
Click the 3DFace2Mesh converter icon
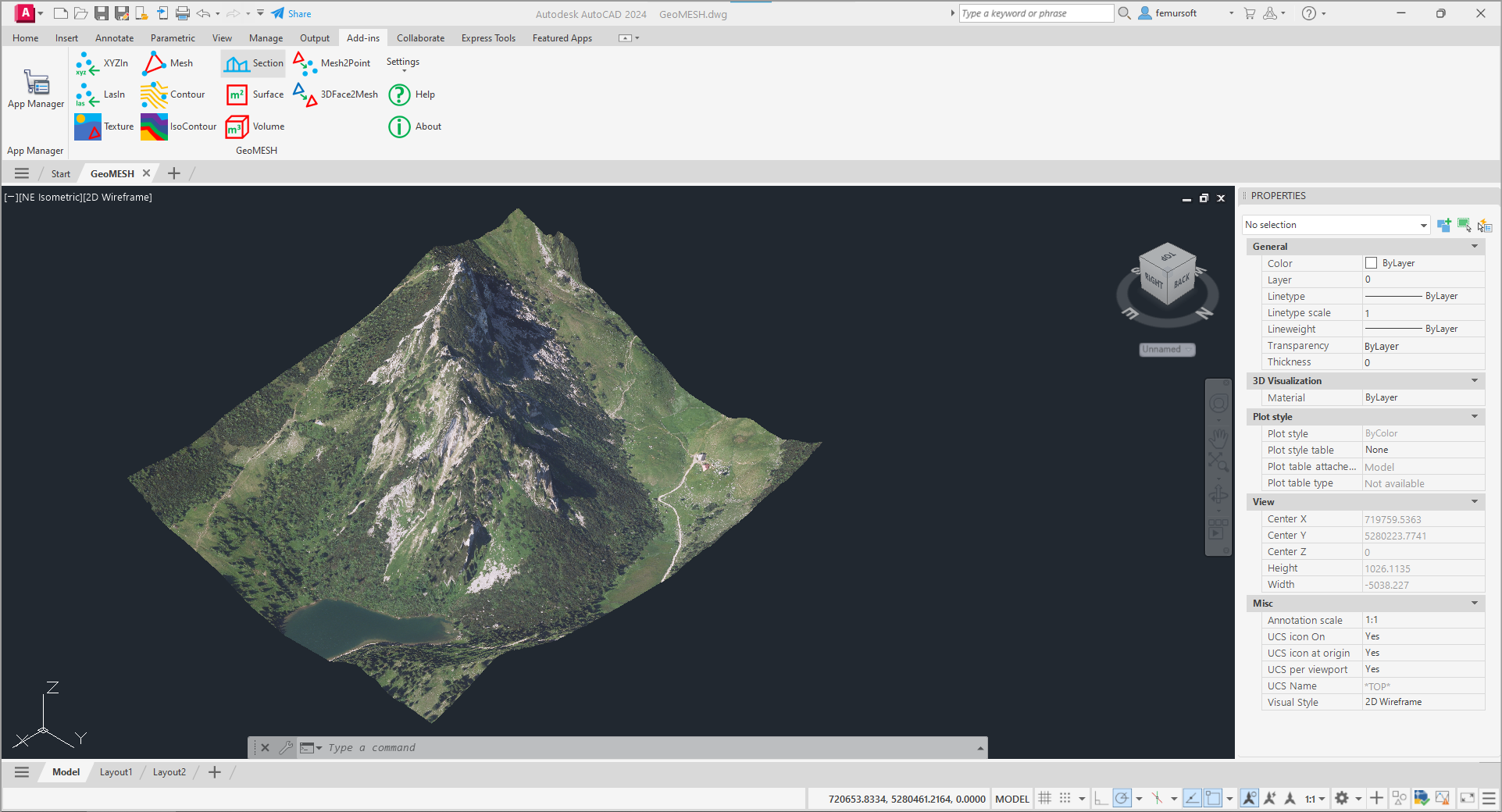click(x=305, y=94)
